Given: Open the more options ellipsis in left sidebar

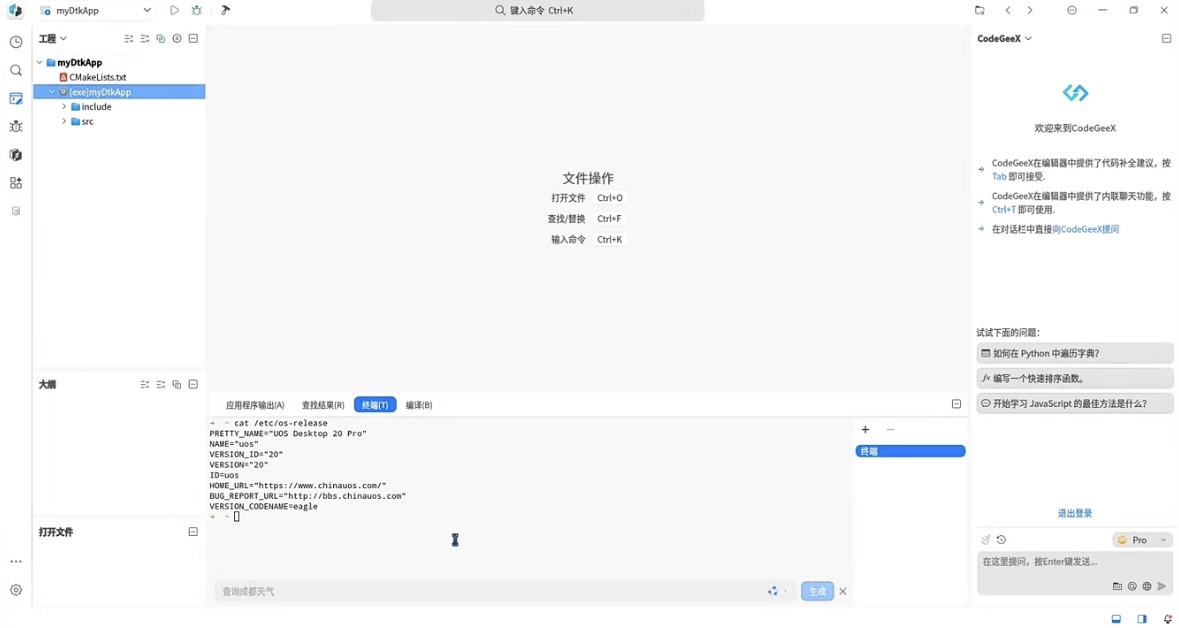Looking at the screenshot, I should 16,562.
